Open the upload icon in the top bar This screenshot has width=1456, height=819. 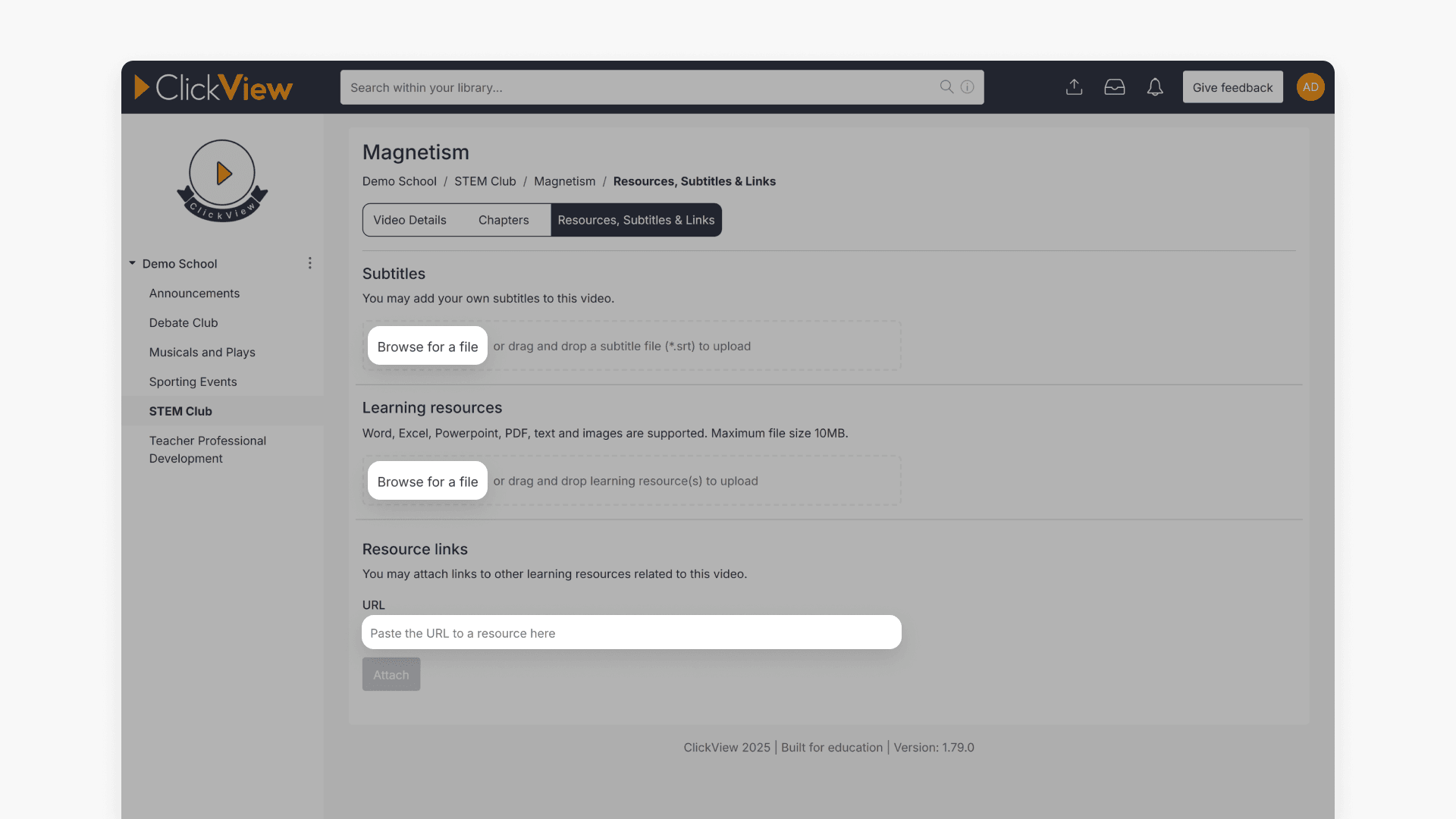tap(1074, 86)
